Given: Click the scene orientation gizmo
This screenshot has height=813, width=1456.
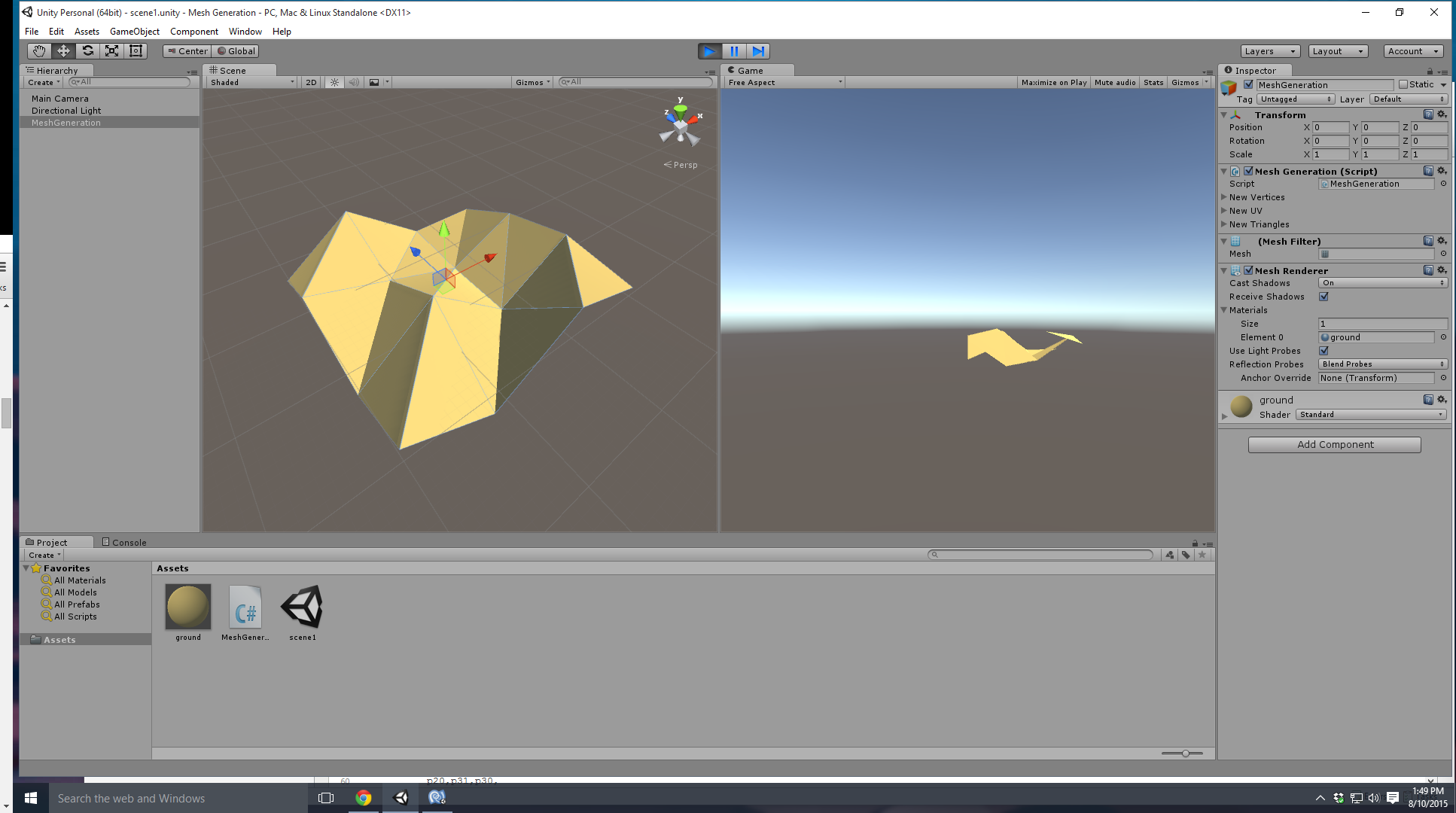Looking at the screenshot, I should point(681,126).
